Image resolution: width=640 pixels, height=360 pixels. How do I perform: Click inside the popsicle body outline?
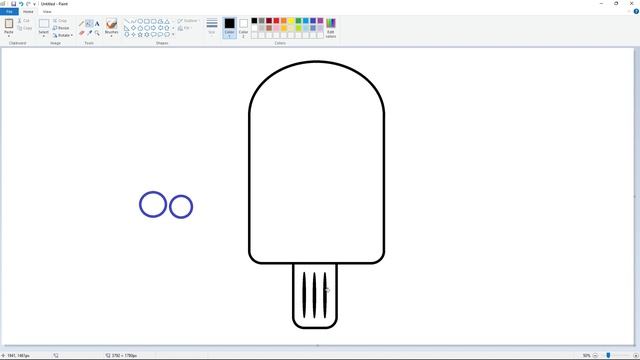(316, 163)
